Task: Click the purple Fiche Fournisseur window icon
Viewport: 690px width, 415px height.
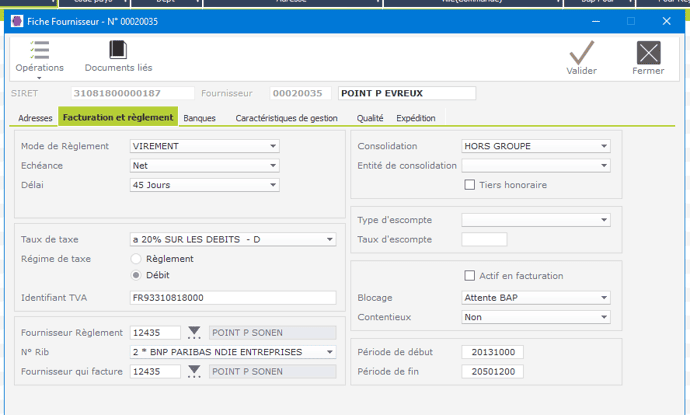Action: click(17, 21)
